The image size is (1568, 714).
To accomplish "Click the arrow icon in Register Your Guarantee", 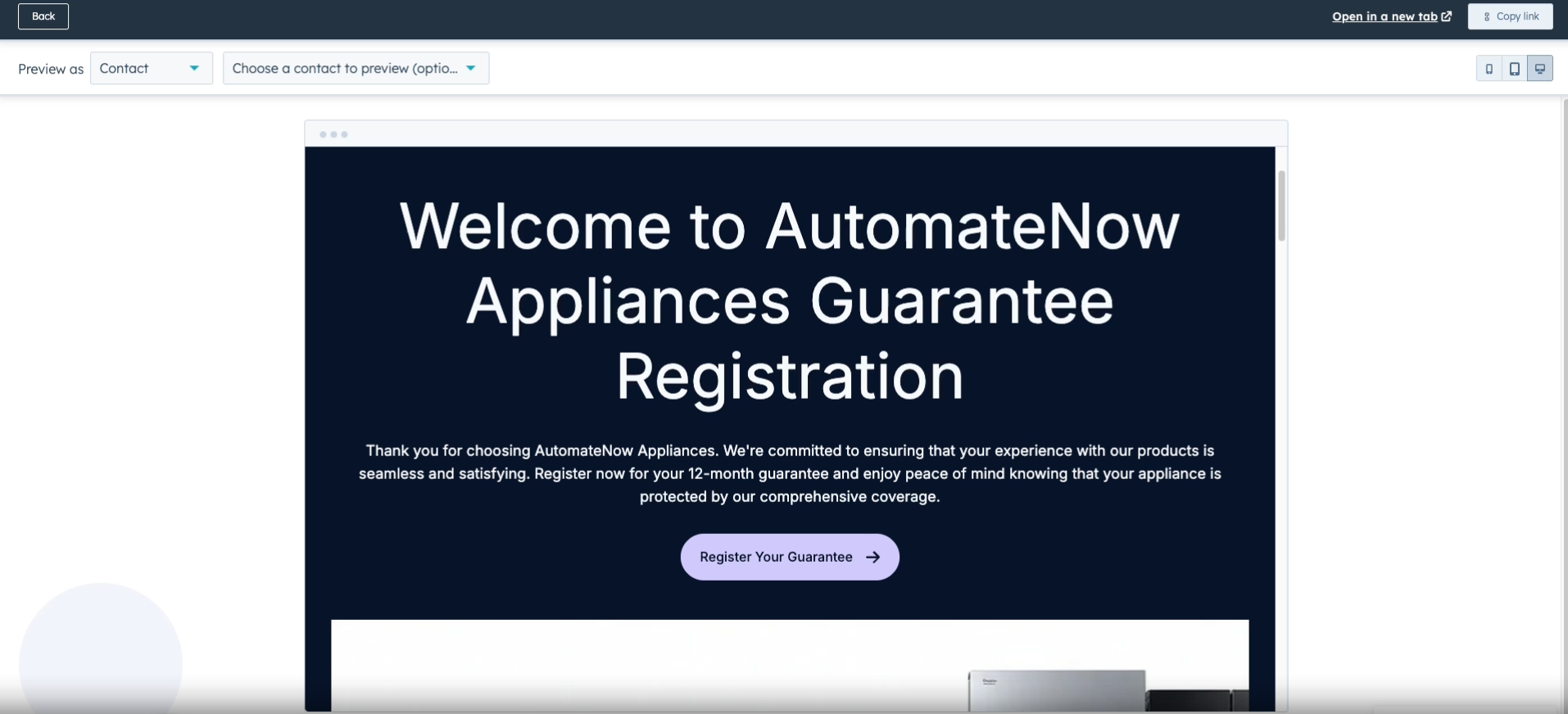I will pos(873,557).
